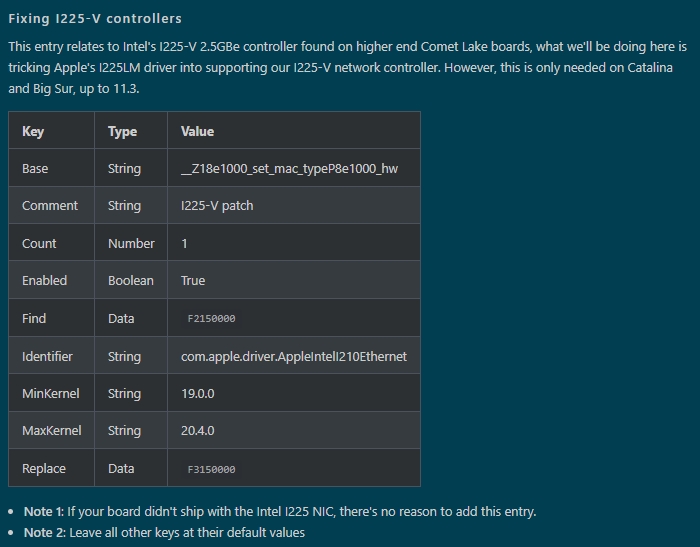Click the Count value 1
The image size is (700, 547).
pyautogui.click(x=184, y=243)
